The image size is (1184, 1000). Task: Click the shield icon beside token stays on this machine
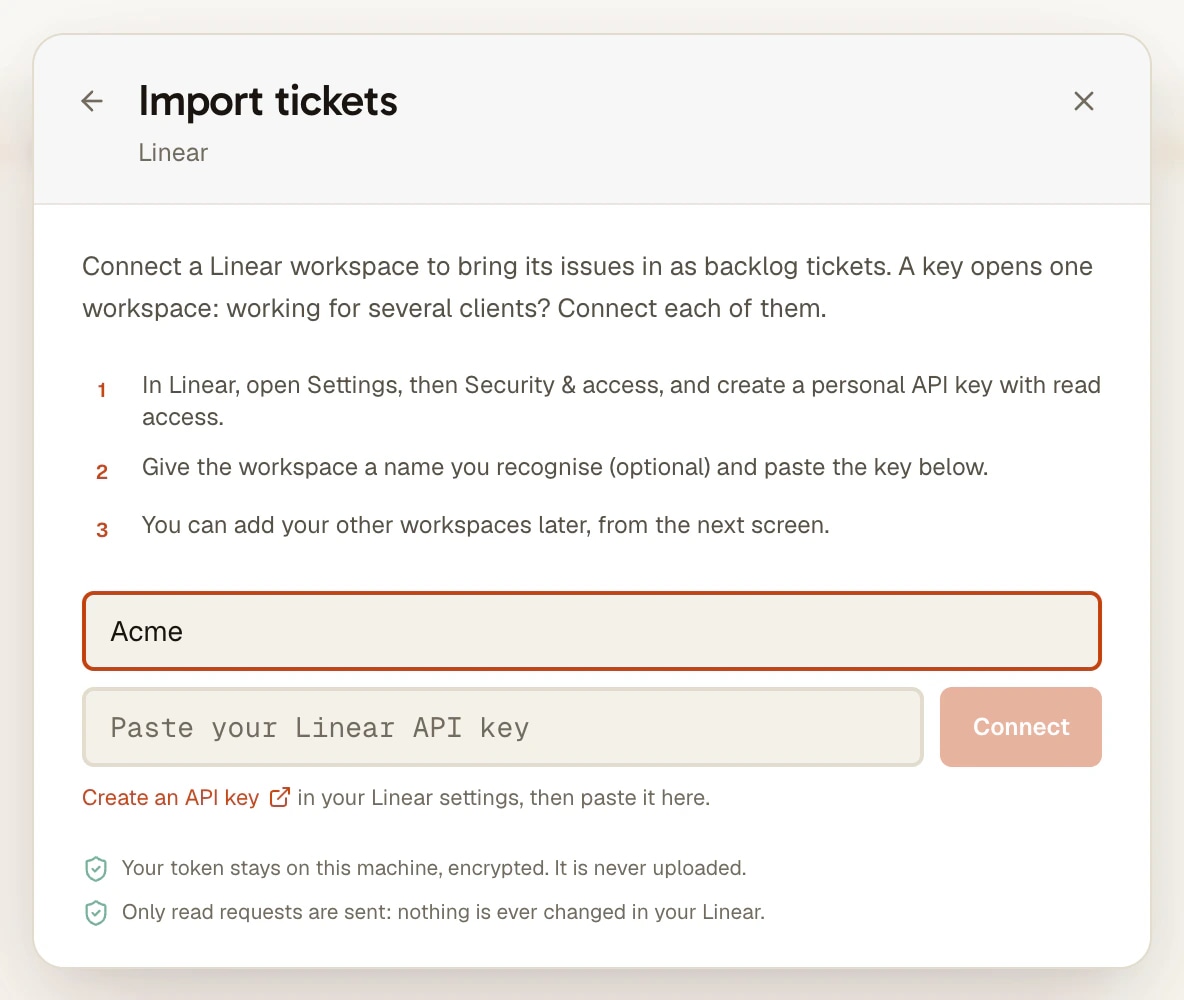[x=96, y=869]
